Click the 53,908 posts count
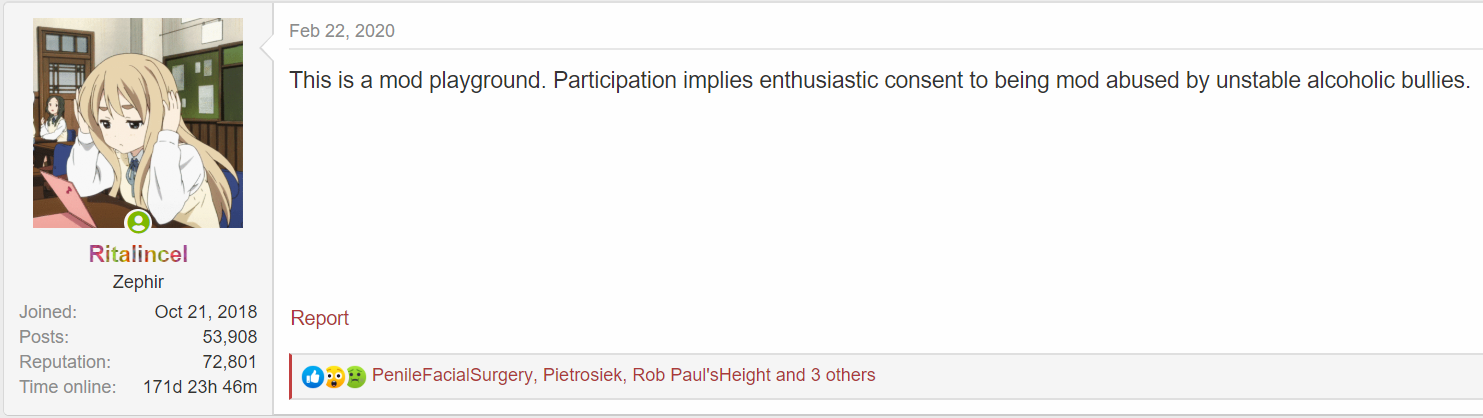The width and height of the screenshot is (1483, 418). [x=229, y=337]
